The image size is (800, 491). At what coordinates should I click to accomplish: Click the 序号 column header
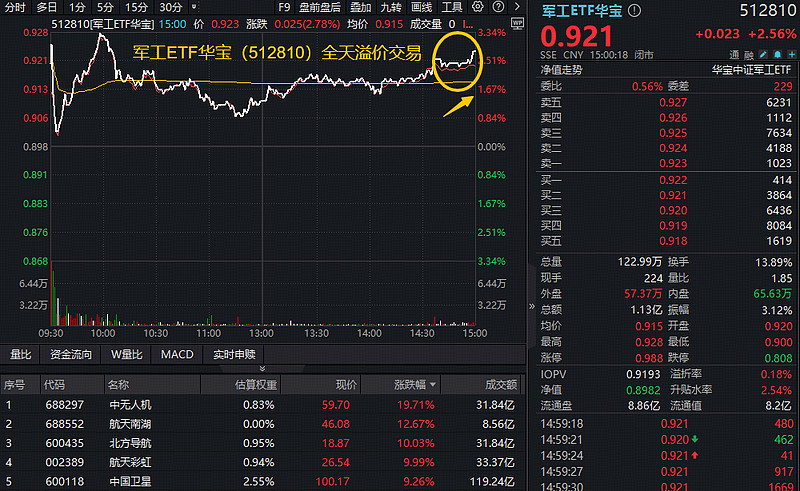(14, 385)
